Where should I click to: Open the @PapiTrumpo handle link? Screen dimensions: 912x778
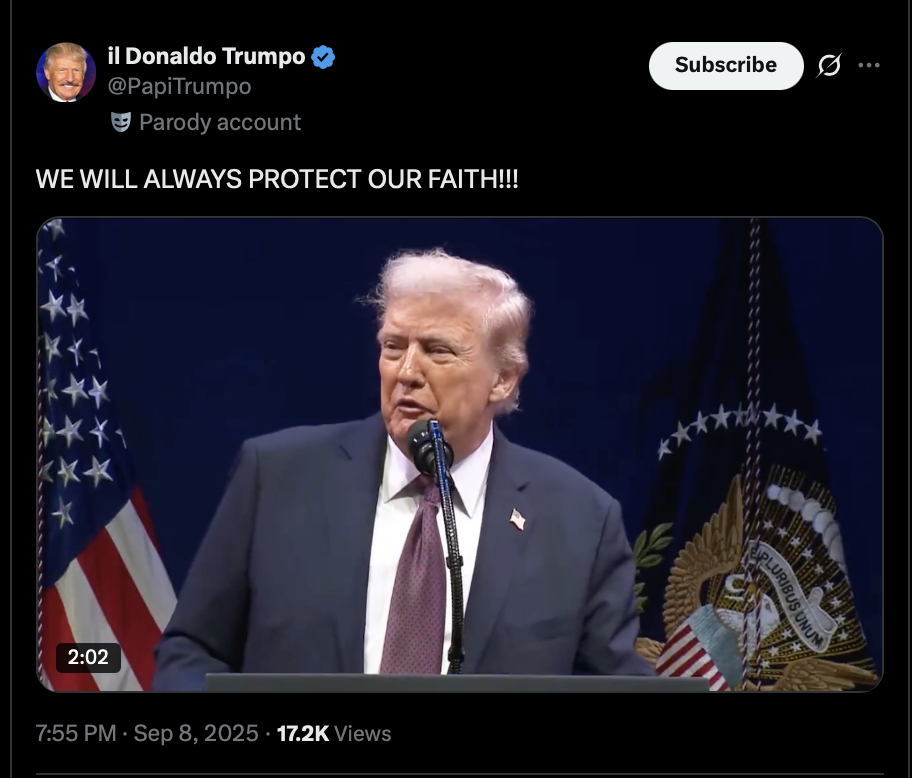point(179,86)
